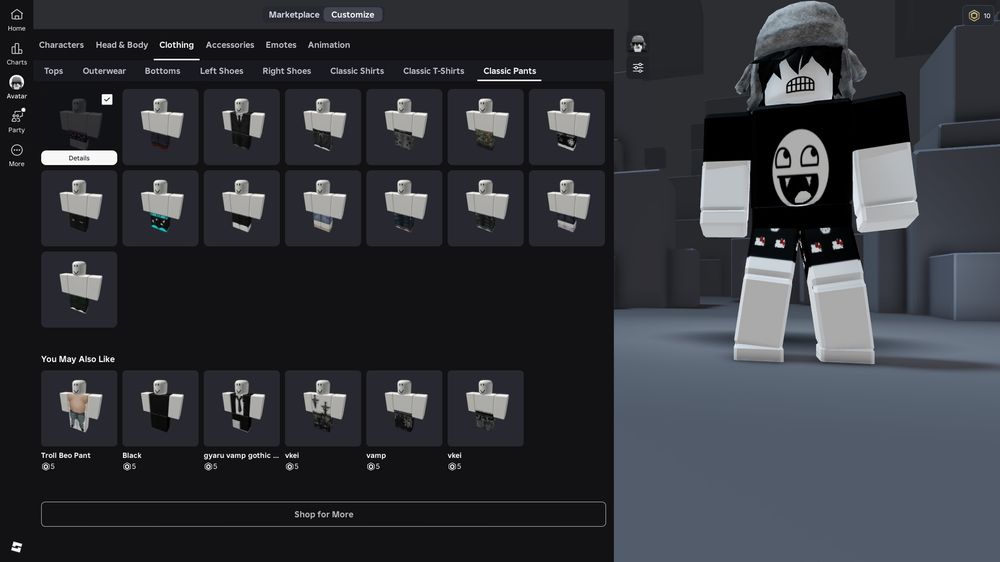
Task: Open the gyaru vamp gothic item
Action: 242,408
